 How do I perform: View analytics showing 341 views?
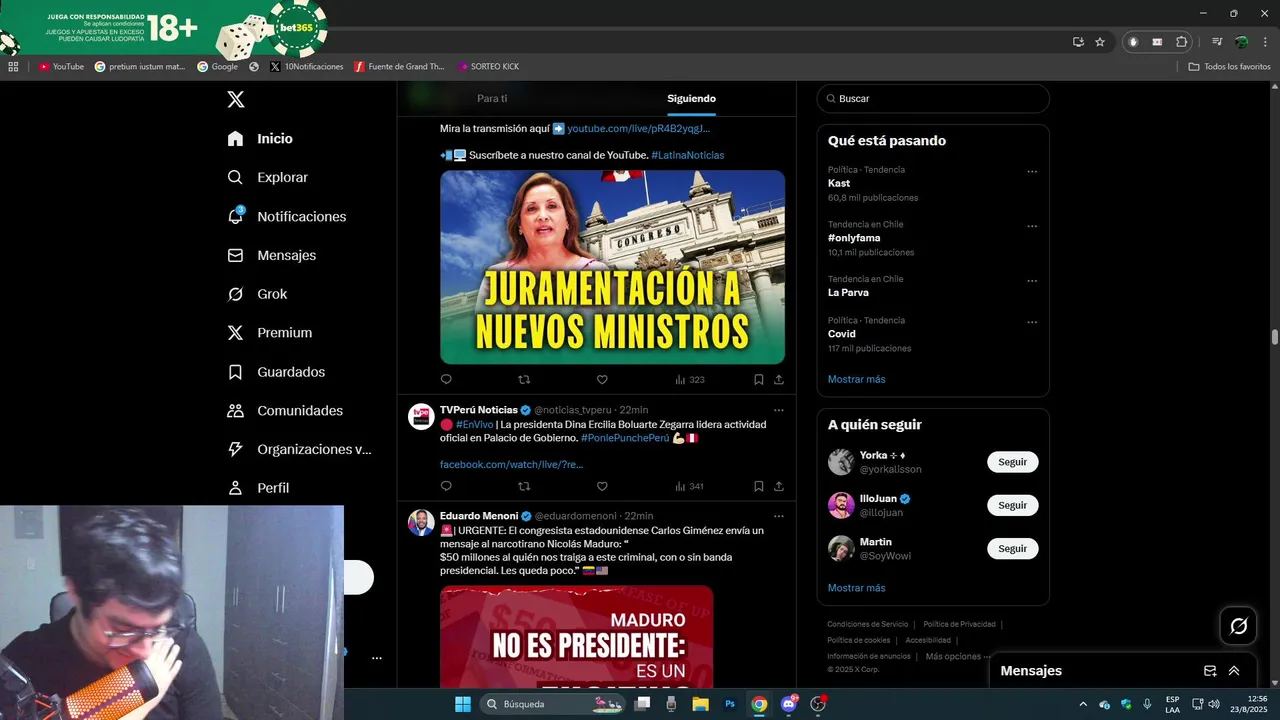[x=690, y=486]
